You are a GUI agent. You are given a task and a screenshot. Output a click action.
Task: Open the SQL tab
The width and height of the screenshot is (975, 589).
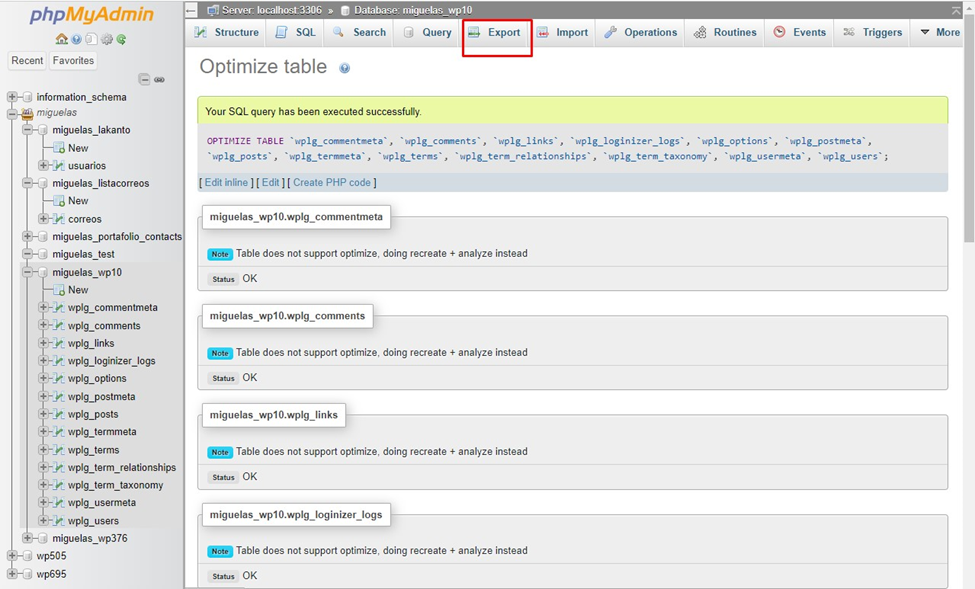296,32
